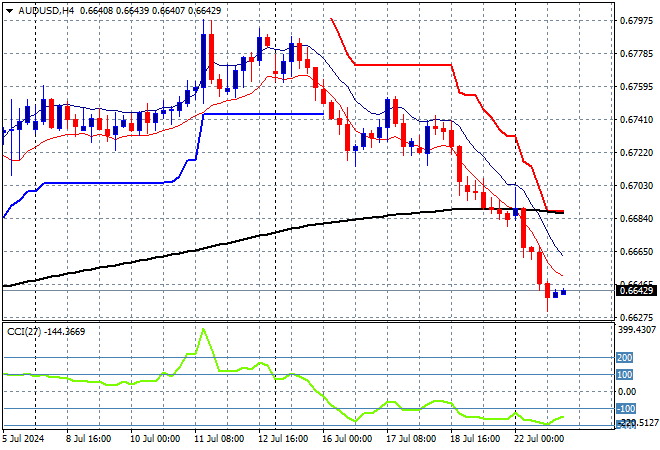Screen dimensions: 660x450
Task: Click the 0.66840 price axis label
Action: coord(638,218)
